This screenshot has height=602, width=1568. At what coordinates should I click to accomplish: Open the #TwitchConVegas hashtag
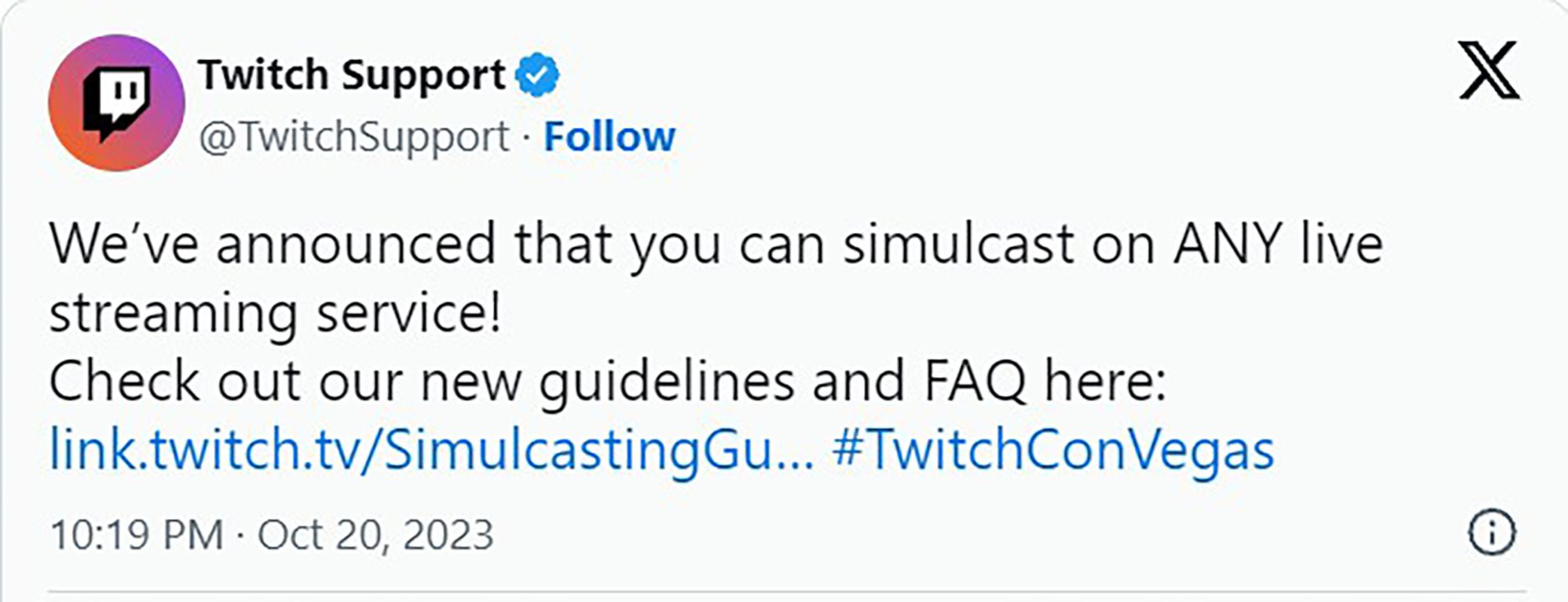1053,450
